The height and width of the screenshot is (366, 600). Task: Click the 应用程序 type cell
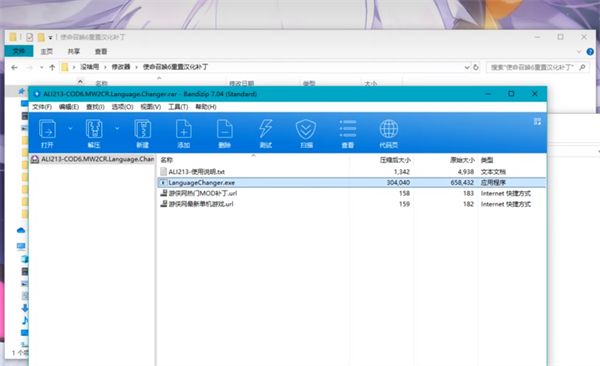point(493,183)
